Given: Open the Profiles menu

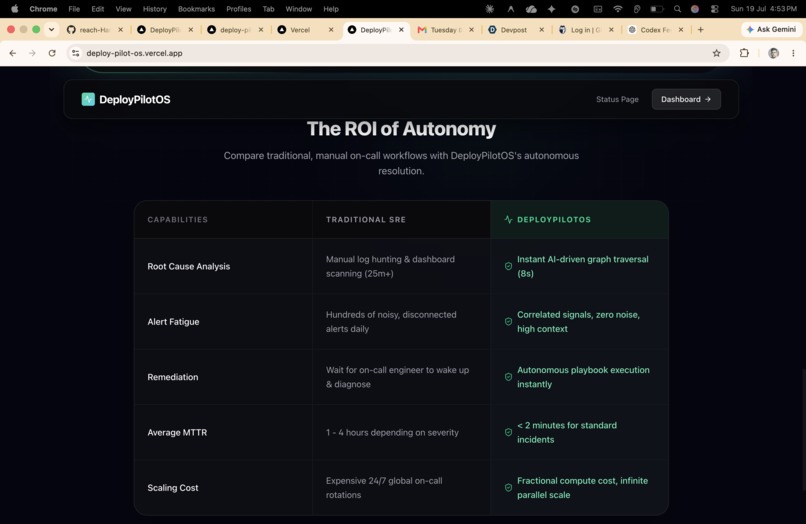Looking at the screenshot, I should pyautogui.click(x=239, y=9).
